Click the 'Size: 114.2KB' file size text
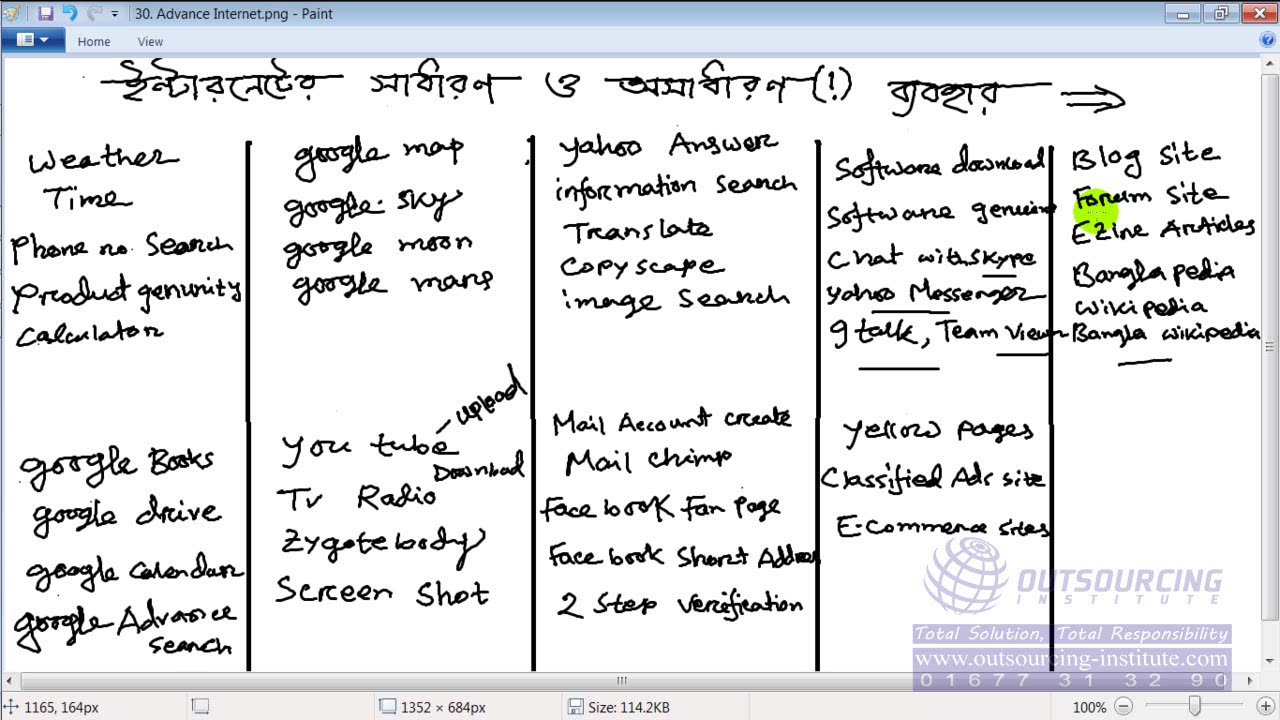 [x=629, y=707]
